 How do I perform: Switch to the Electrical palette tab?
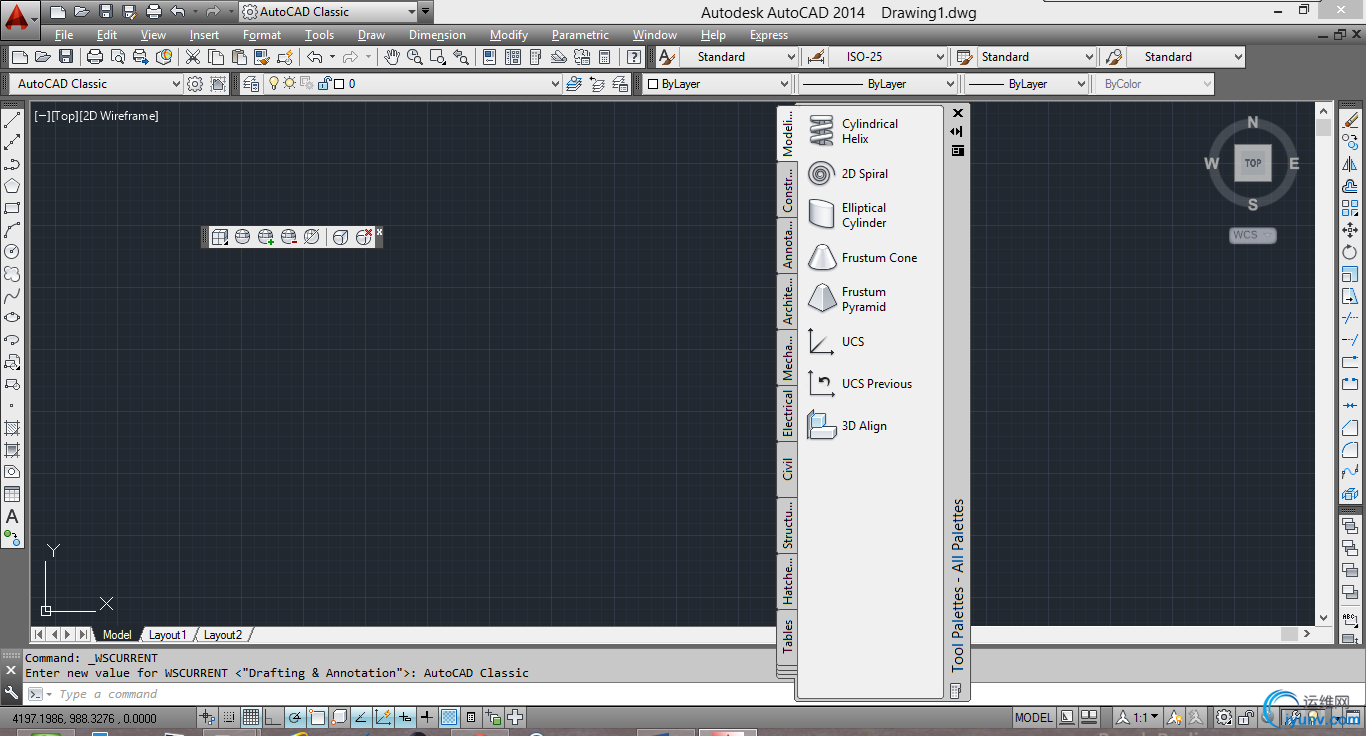[x=787, y=414]
